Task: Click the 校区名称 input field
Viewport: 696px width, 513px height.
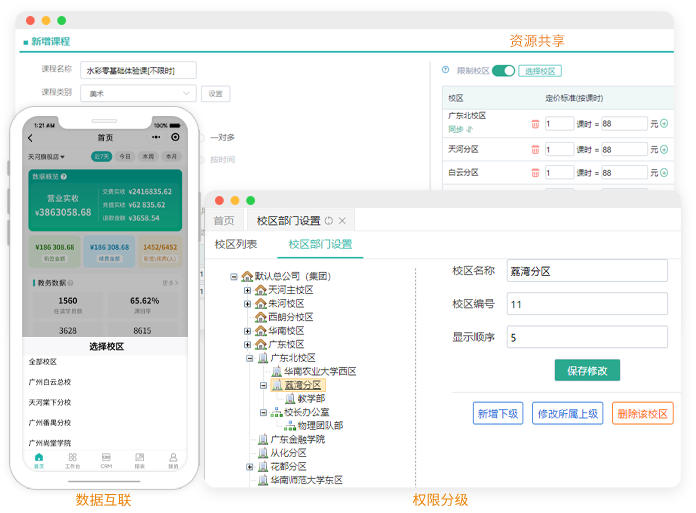Action: [587, 271]
